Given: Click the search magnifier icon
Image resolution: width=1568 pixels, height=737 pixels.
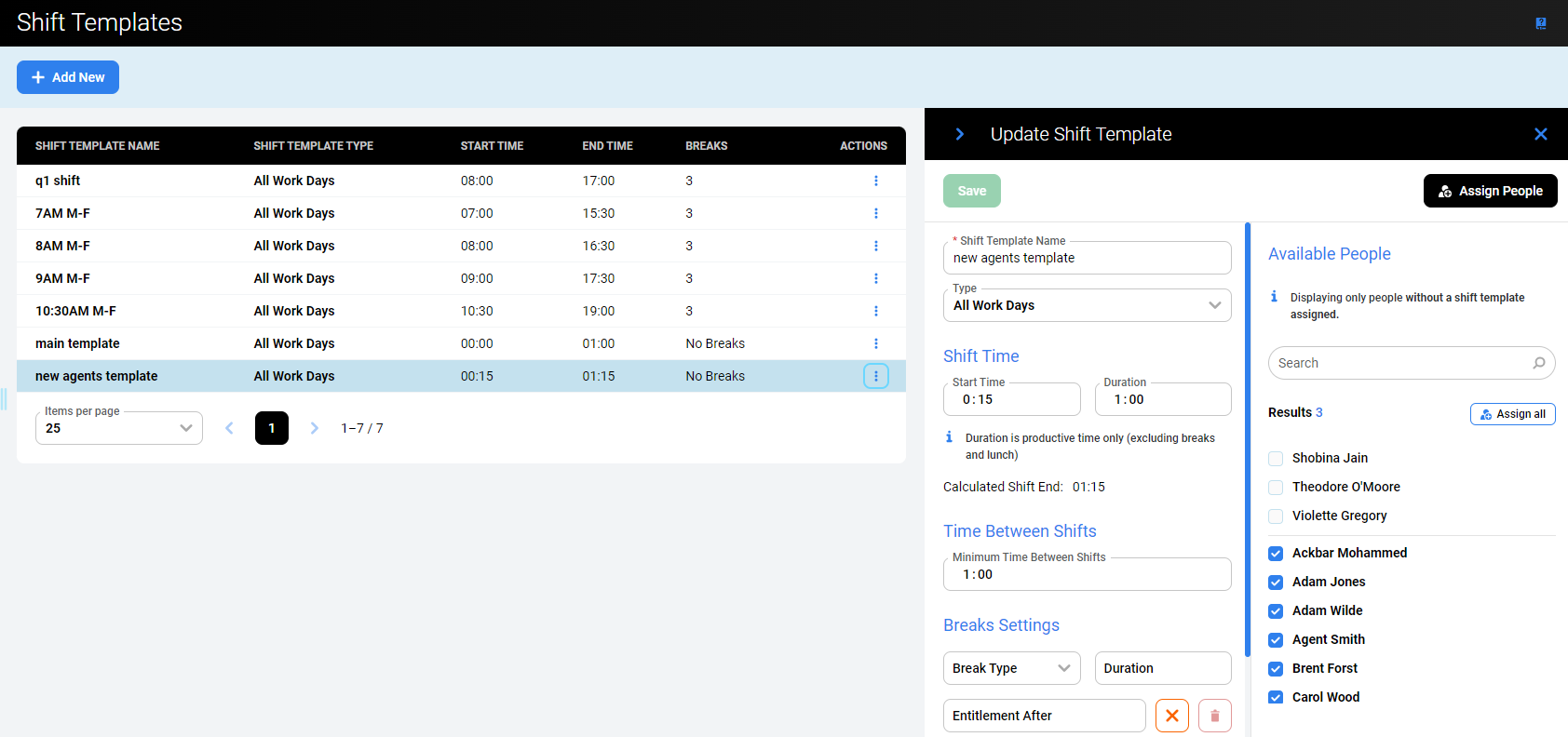Looking at the screenshot, I should (x=1539, y=363).
